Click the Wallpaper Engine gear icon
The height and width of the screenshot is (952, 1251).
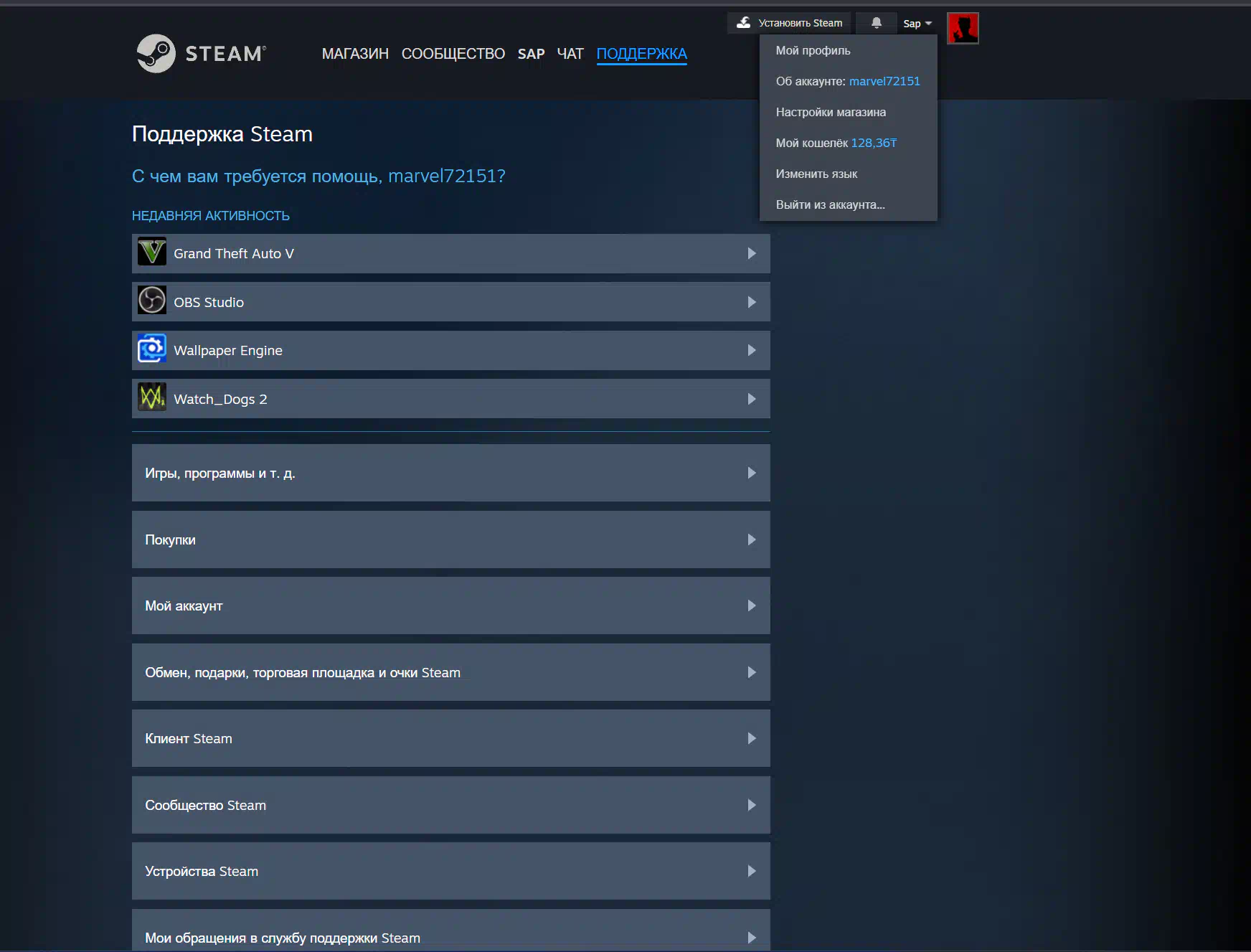[x=152, y=349]
